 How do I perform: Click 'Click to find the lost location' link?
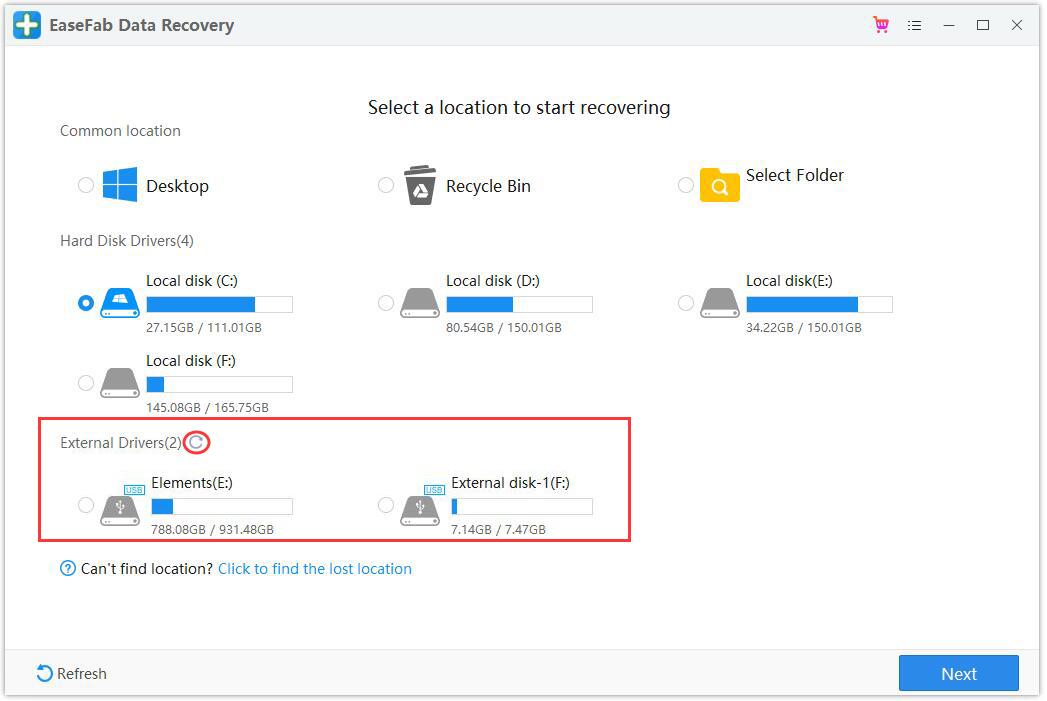click(x=315, y=569)
